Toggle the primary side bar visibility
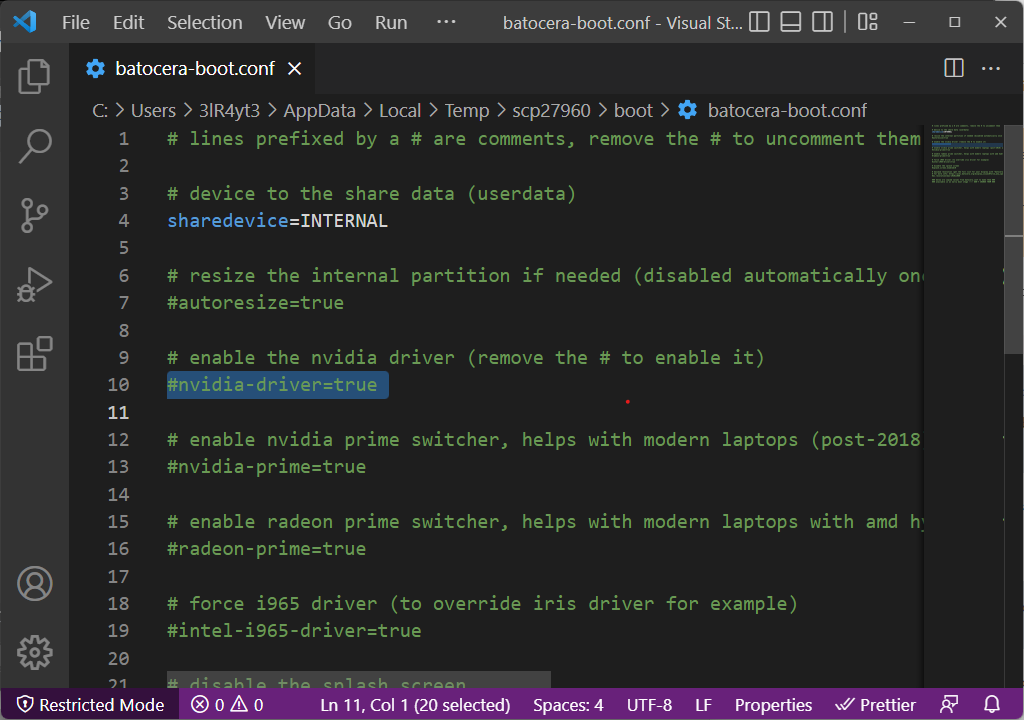1024x720 pixels. pos(759,22)
